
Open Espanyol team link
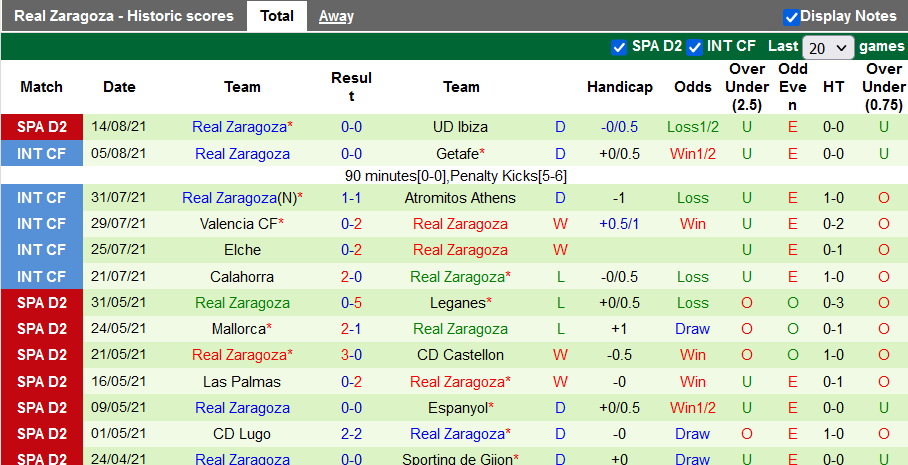(457, 408)
